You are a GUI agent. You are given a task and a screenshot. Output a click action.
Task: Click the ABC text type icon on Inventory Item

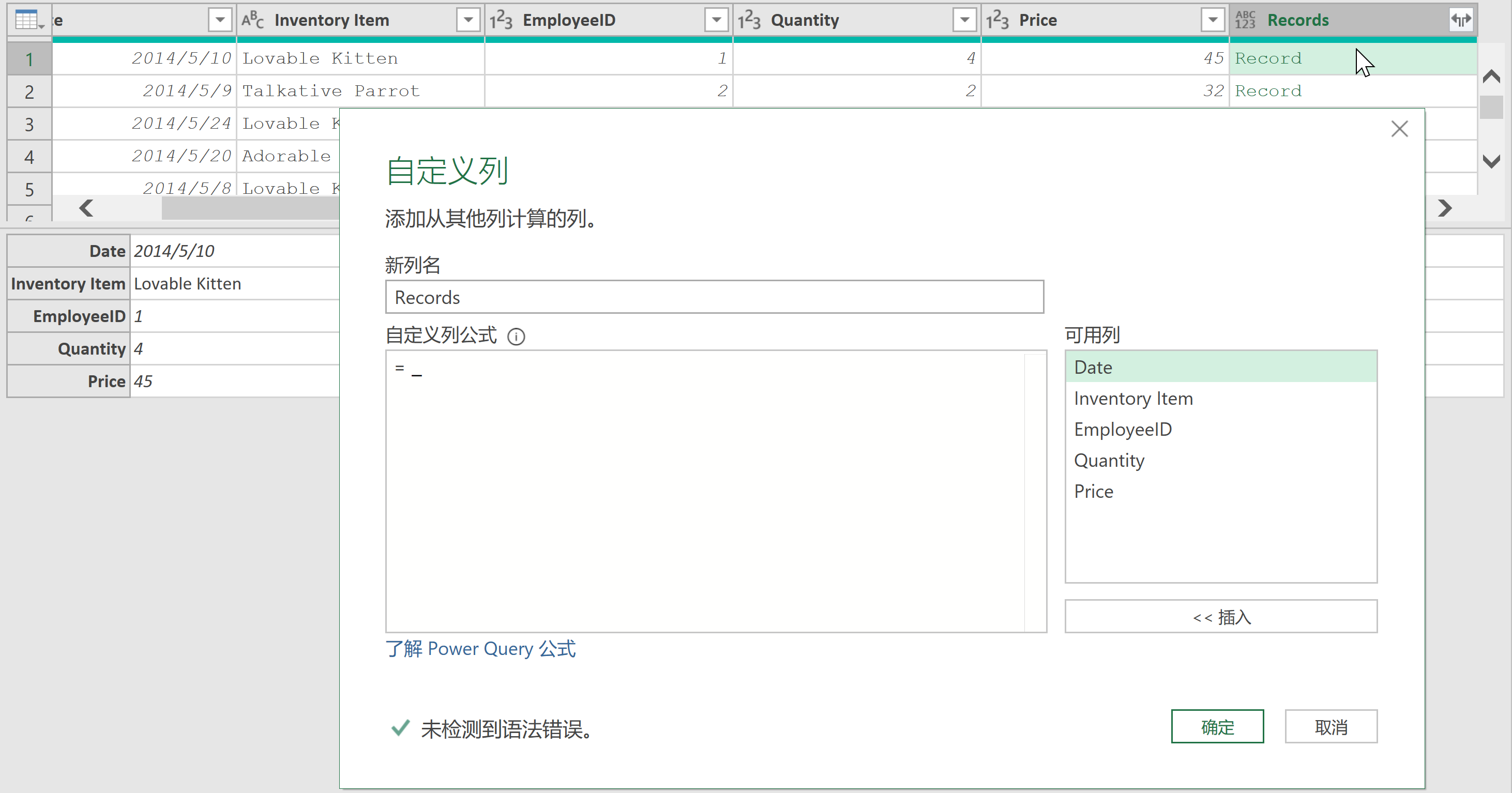tap(252, 21)
